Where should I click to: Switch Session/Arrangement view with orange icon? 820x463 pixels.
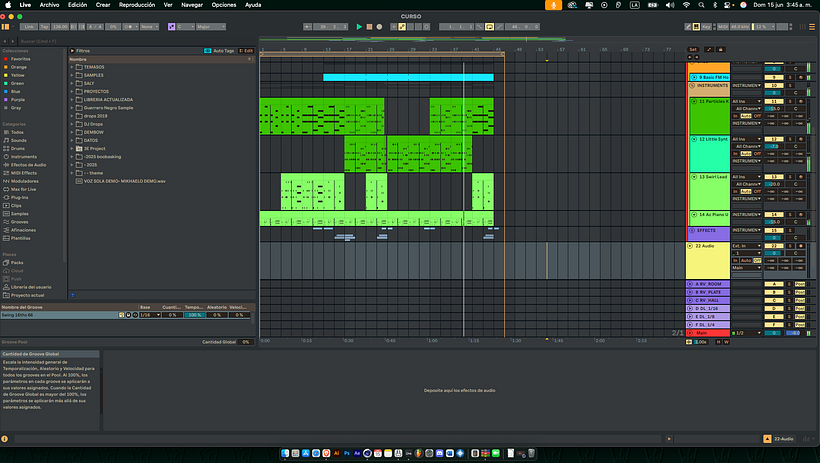[x=5, y=27]
